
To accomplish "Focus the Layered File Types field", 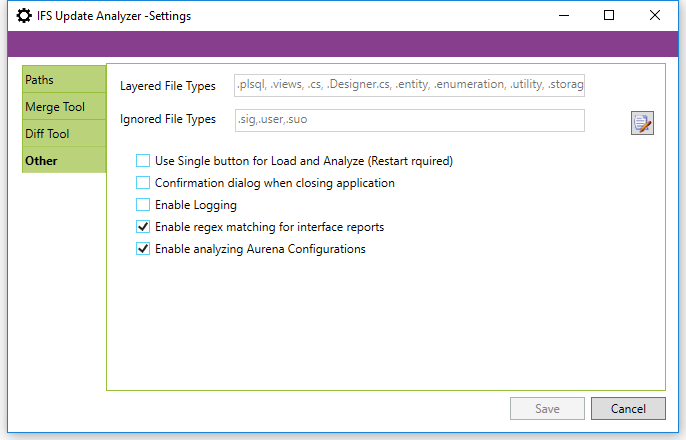I will click(410, 85).
